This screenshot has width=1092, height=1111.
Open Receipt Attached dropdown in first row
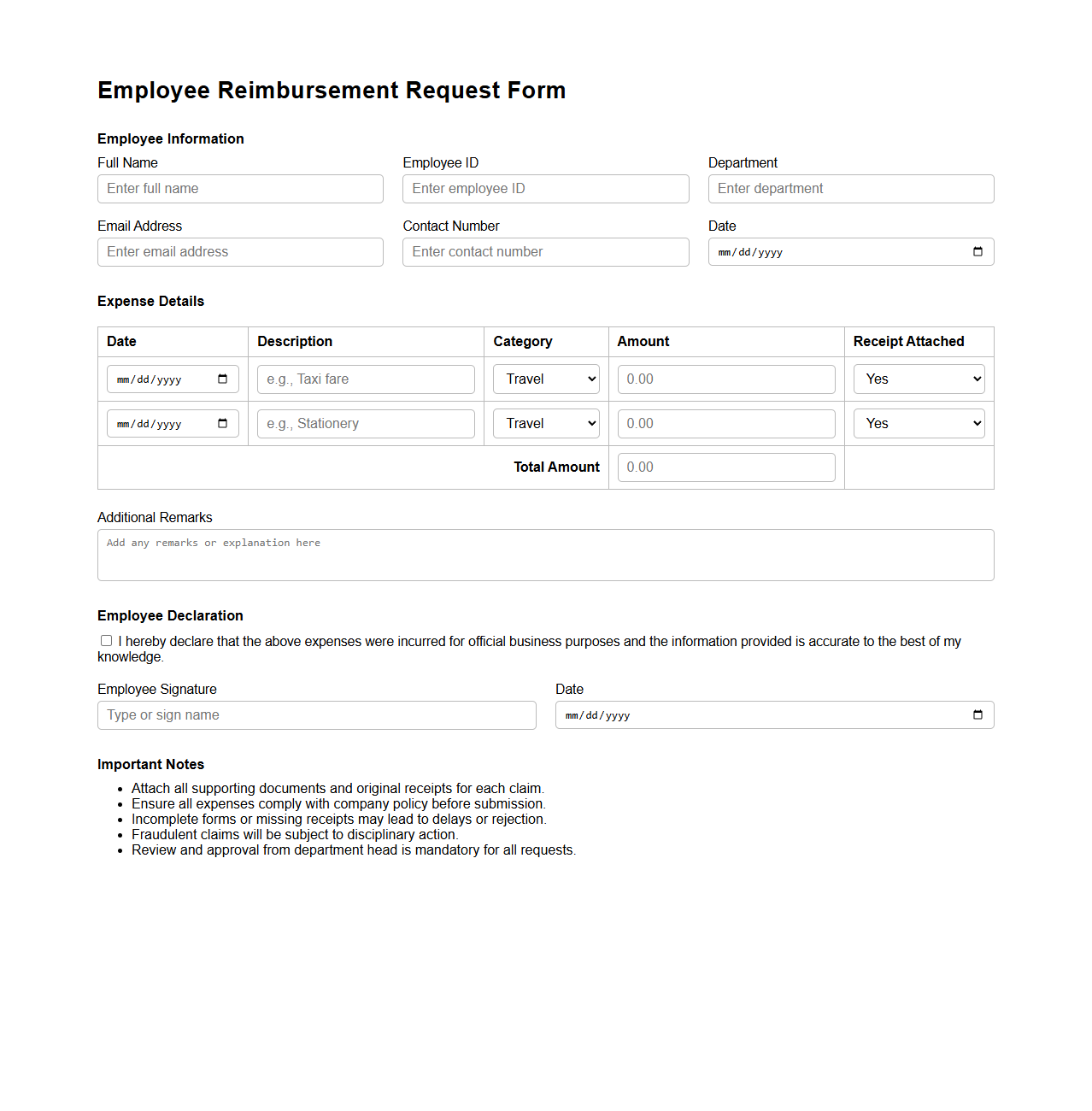pyautogui.click(x=919, y=379)
